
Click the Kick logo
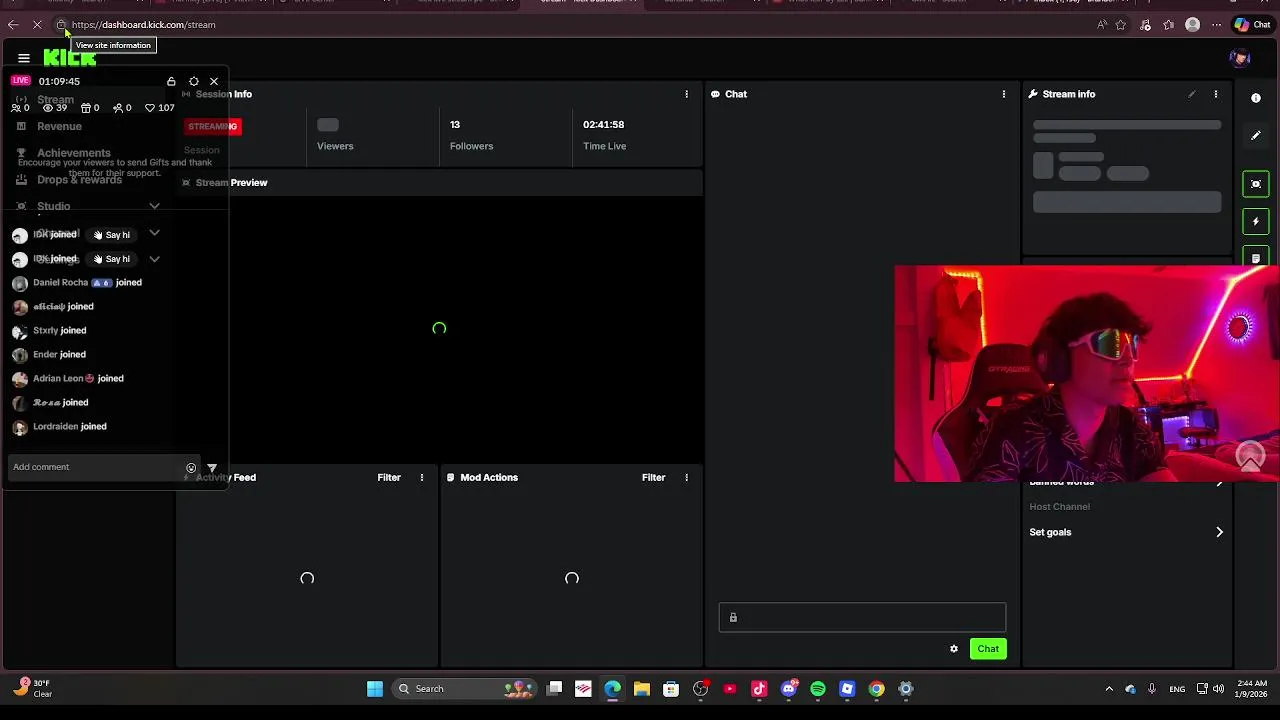click(x=69, y=58)
